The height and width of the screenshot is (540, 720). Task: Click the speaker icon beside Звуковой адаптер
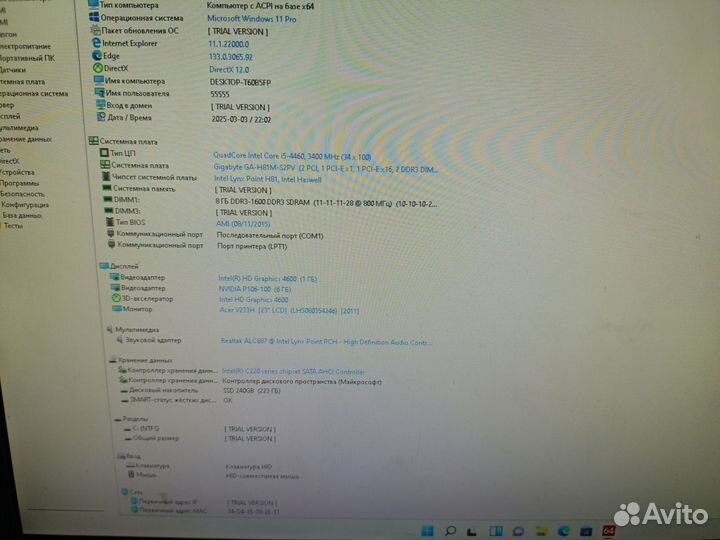[x=120, y=340]
